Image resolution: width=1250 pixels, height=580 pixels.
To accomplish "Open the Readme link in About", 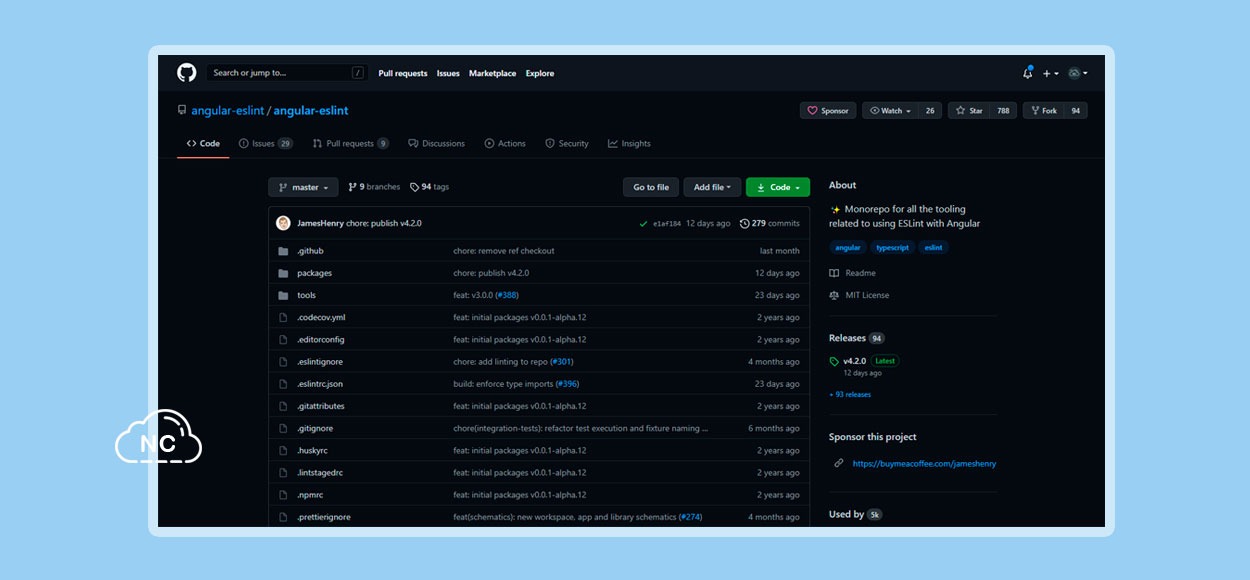I will (853, 273).
